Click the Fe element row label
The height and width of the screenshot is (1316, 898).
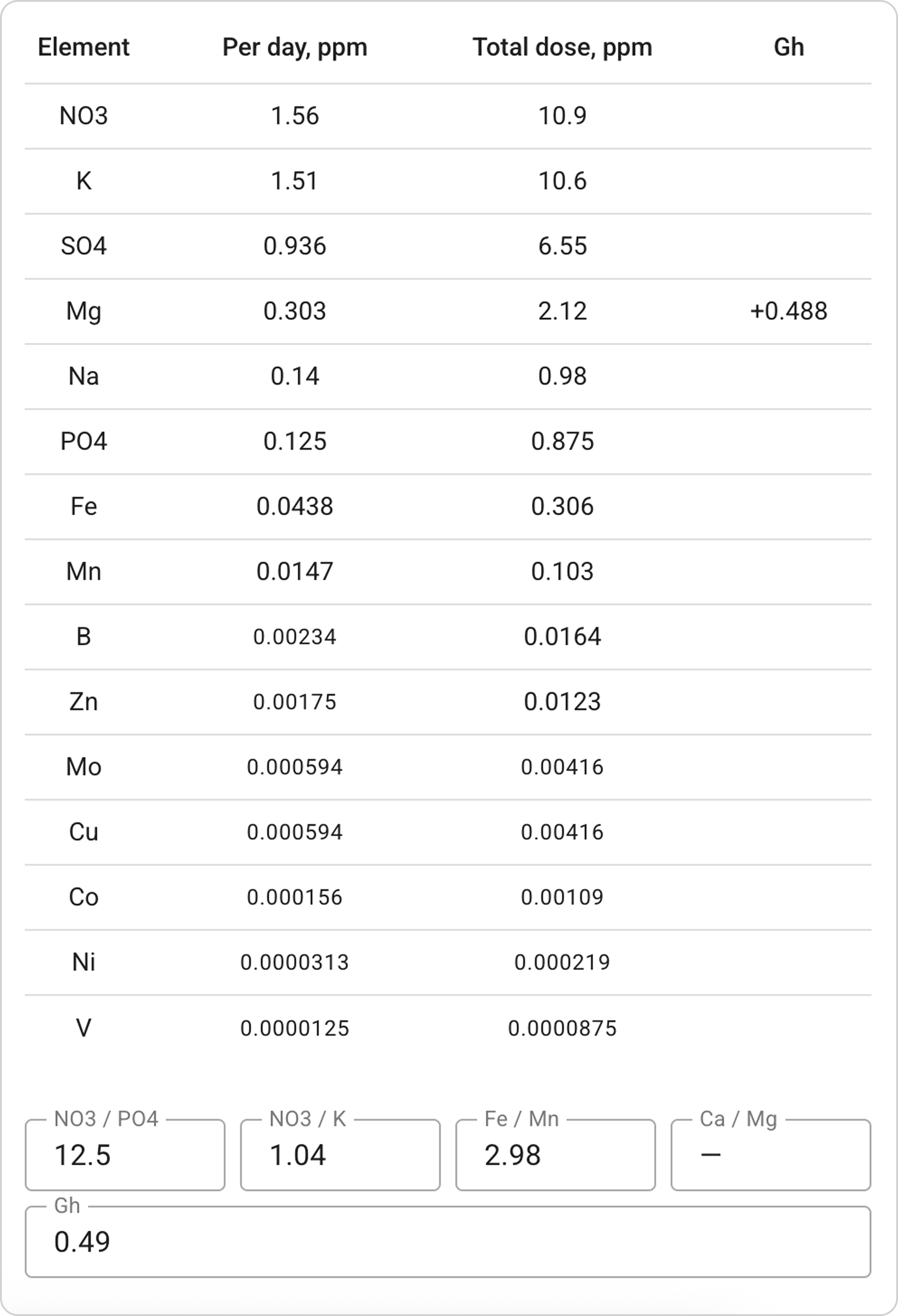pos(83,506)
